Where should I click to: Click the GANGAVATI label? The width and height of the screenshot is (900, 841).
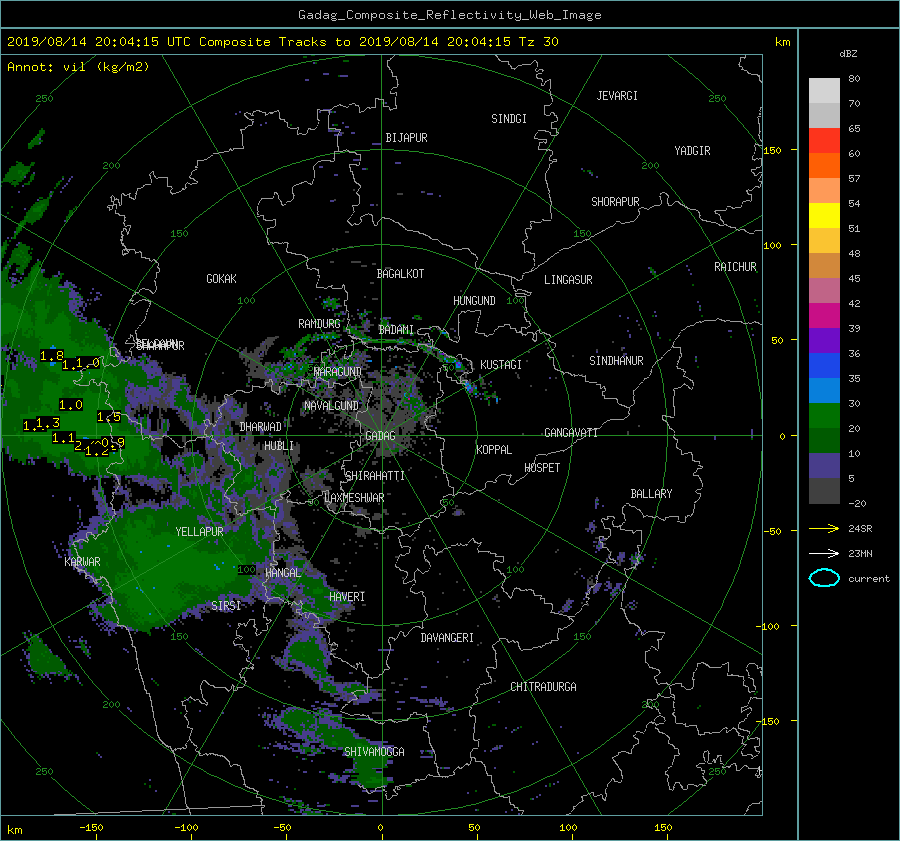[571, 432]
